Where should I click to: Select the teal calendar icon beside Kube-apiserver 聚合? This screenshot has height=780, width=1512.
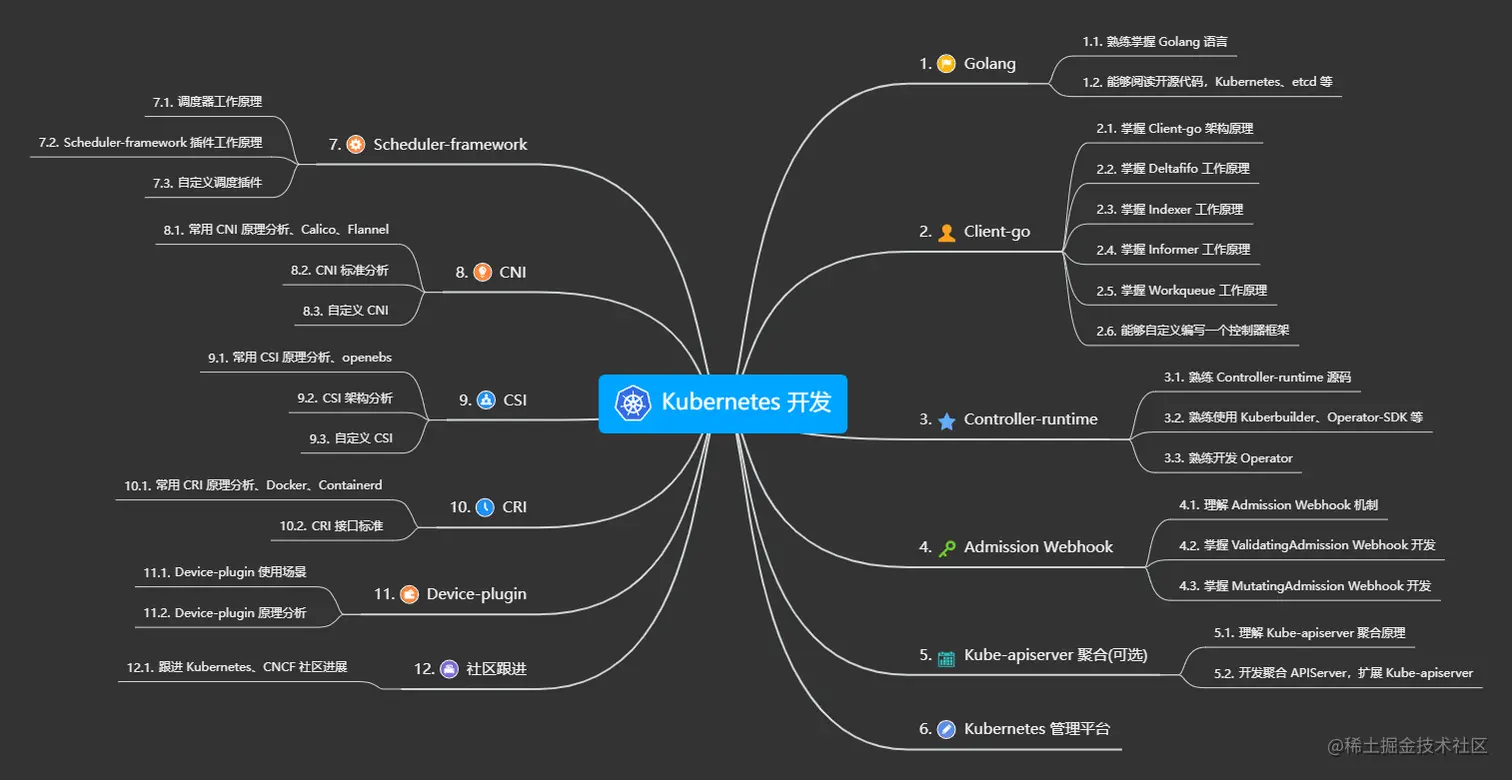946,657
